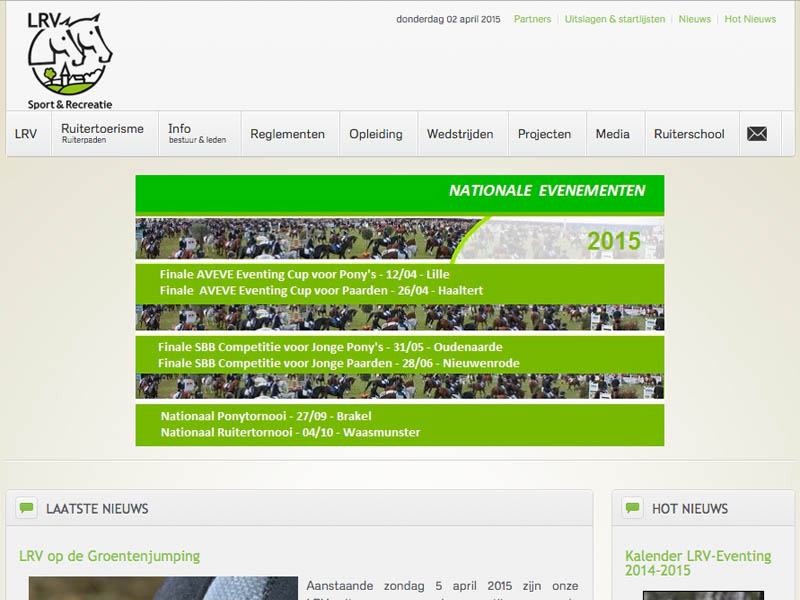Select the Finale AVEVE Eventing Cup Pony's line
The height and width of the screenshot is (600, 800).
click(x=305, y=274)
